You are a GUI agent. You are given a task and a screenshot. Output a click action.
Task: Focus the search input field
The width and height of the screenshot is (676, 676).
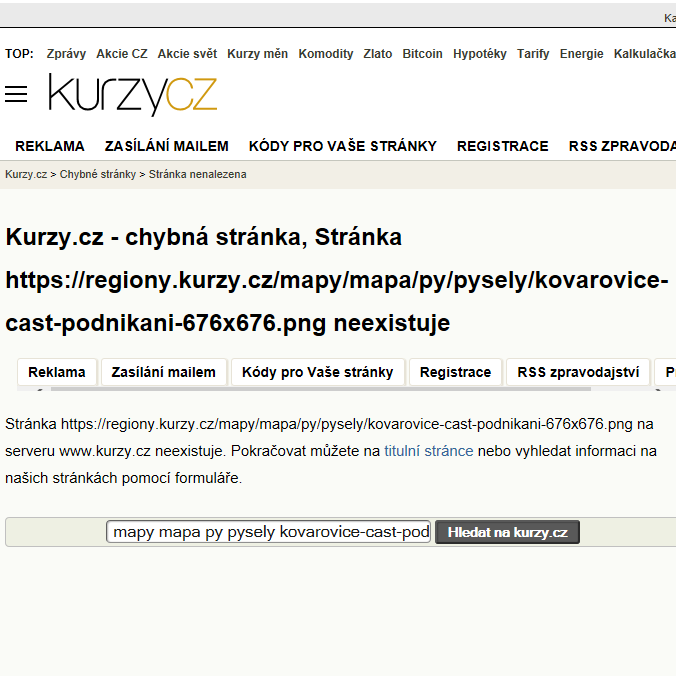(x=268, y=532)
